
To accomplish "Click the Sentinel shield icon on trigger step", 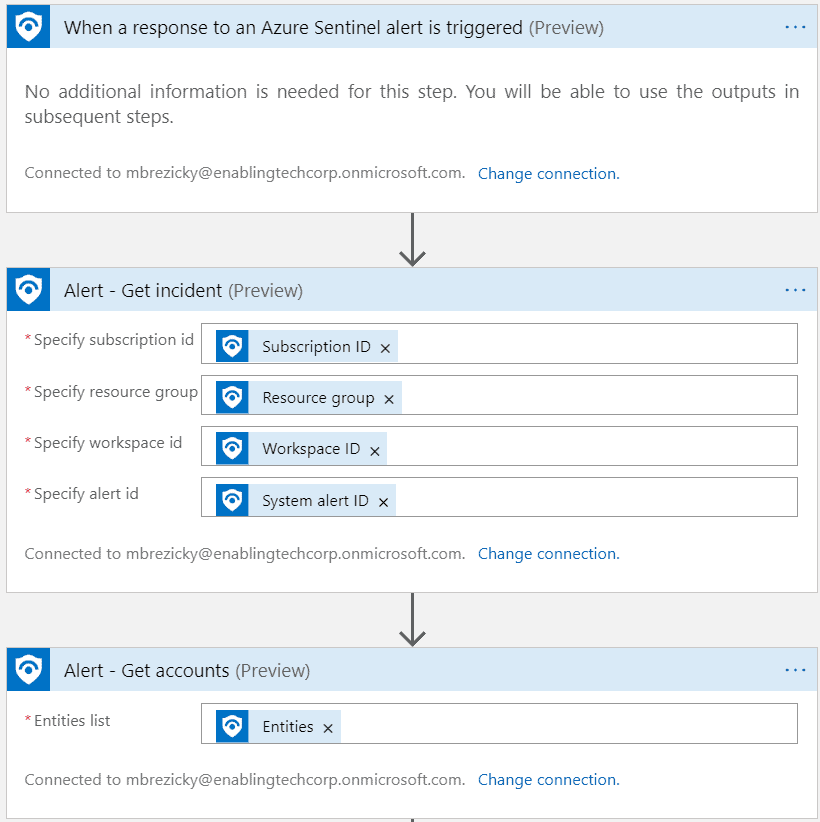I will point(28,27).
